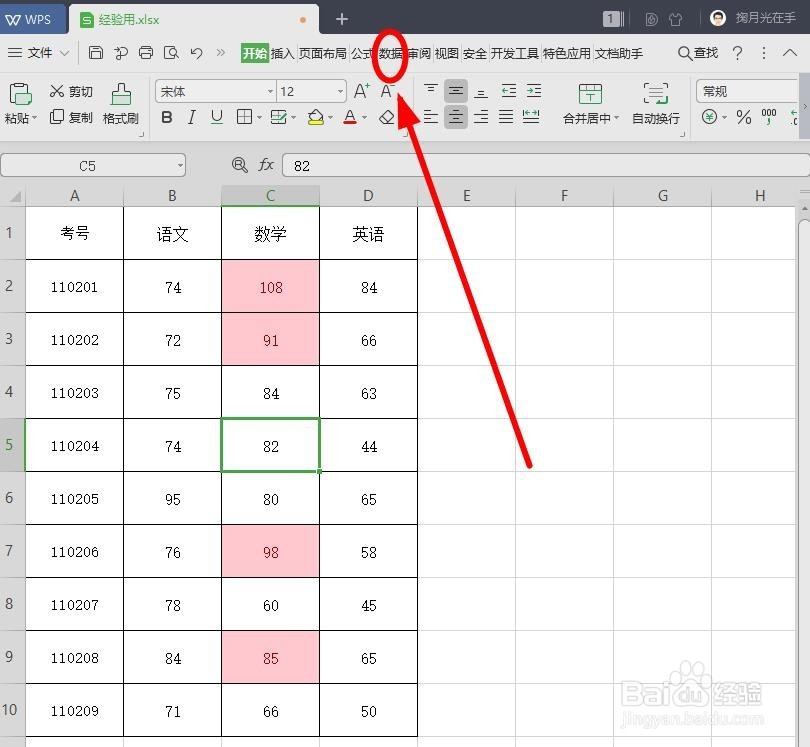Click the Cut (剪切) icon
The height and width of the screenshot is (747, 810).
coord(72,90)
